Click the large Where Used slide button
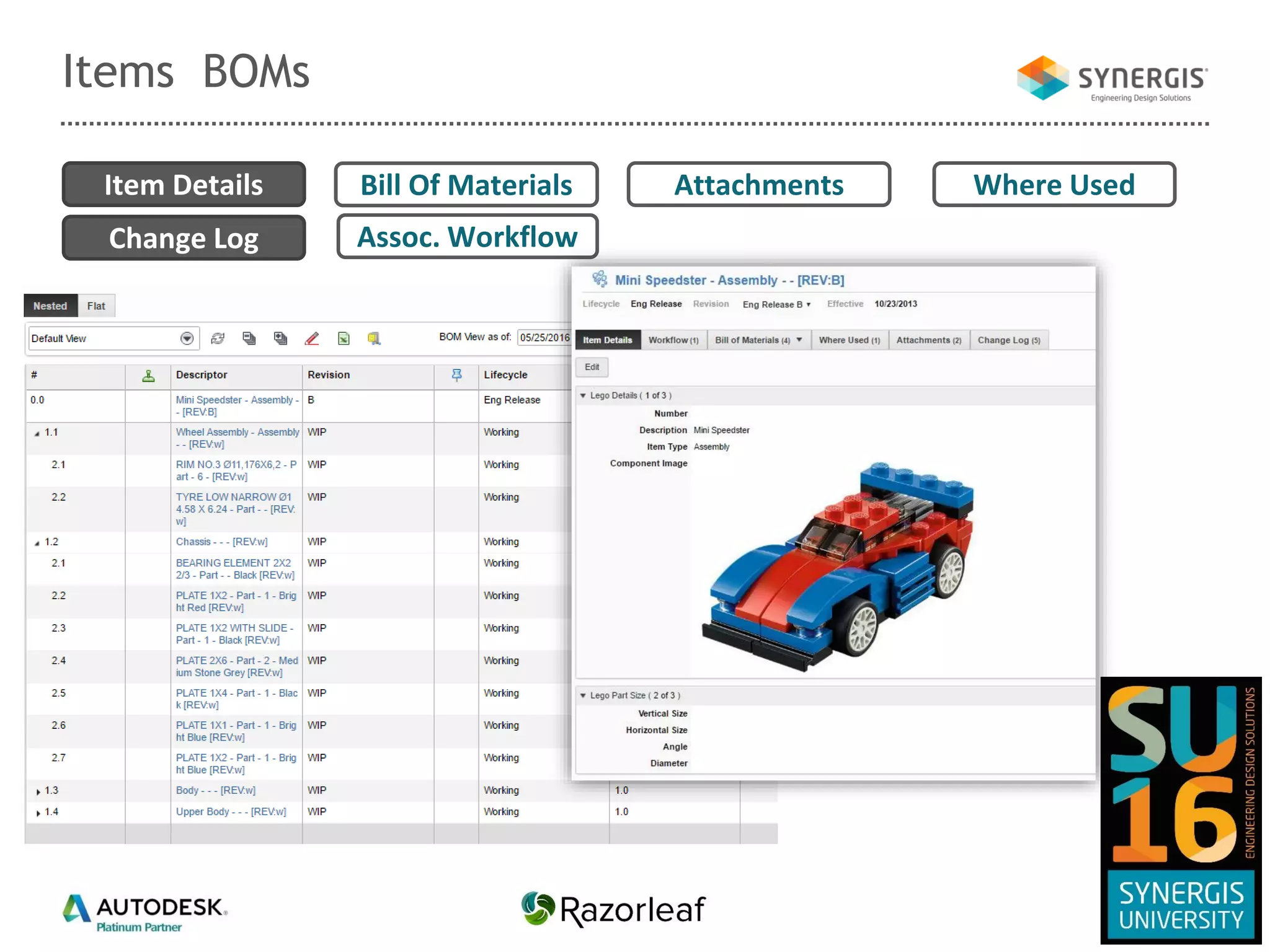 1054,185
